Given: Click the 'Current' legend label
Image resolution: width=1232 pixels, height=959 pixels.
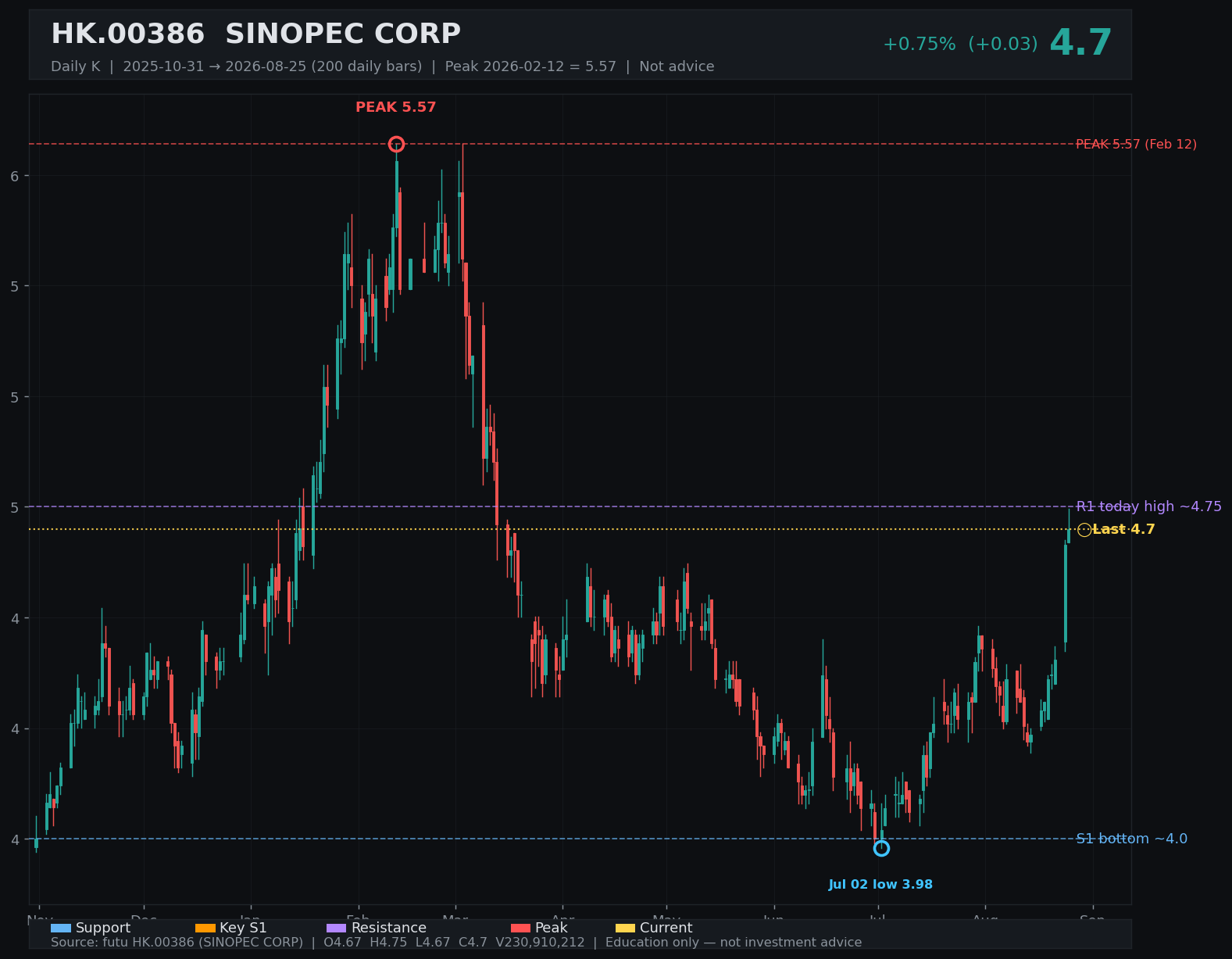Looking at the screenshot, I should click(x=666, y=928).
